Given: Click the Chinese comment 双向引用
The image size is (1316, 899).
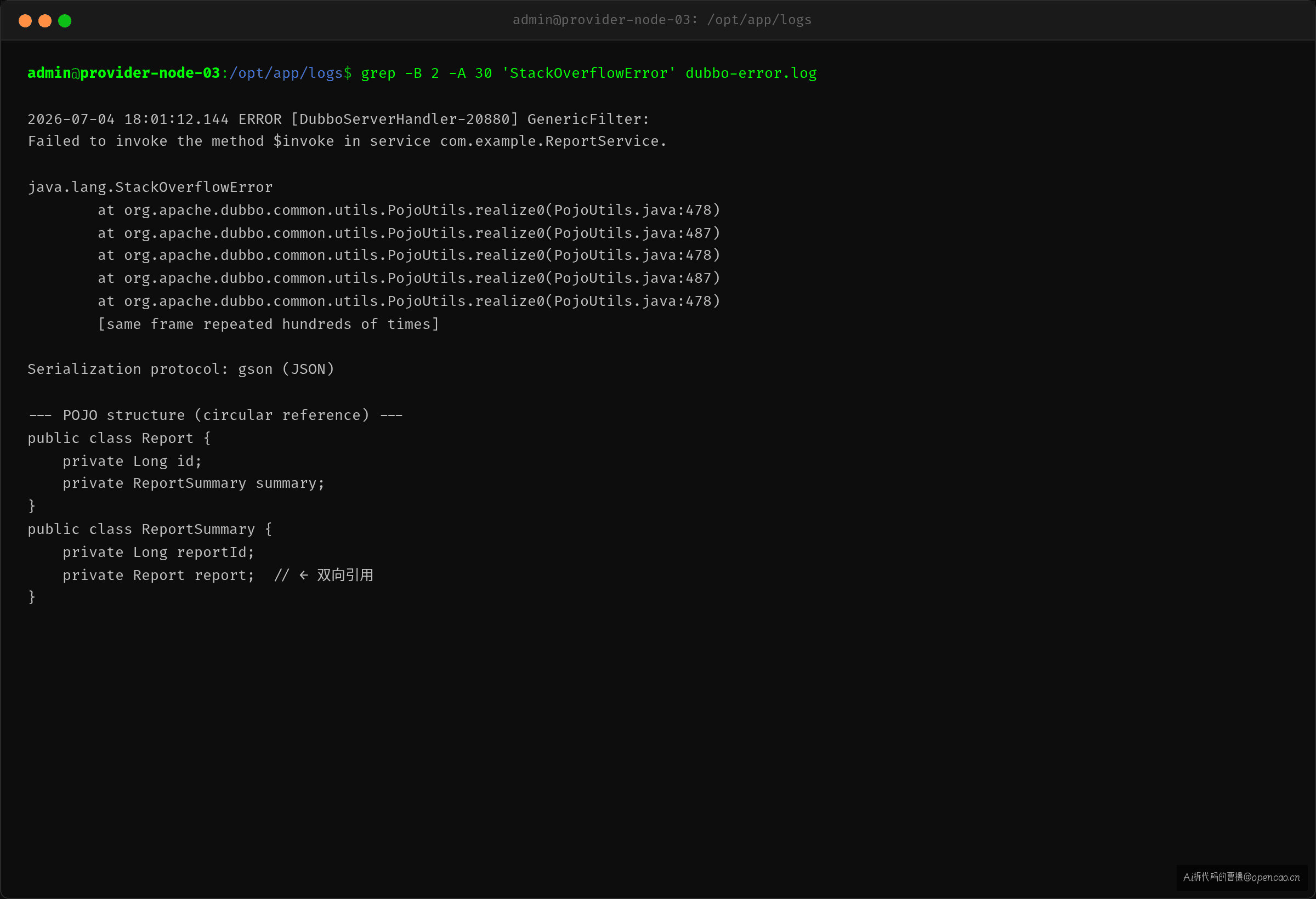Looking at the screenshot, I should tap(345, 574).
